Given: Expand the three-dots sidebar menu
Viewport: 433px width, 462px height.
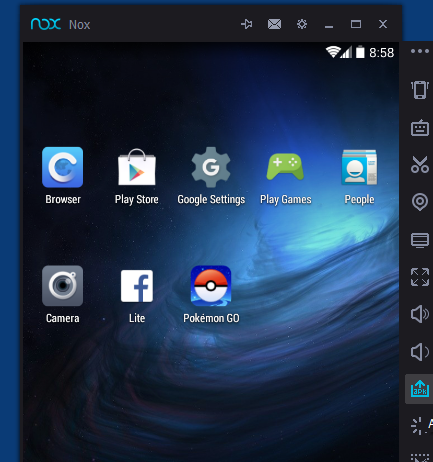Looking at the screenshot, I should (x=420, y=51).
